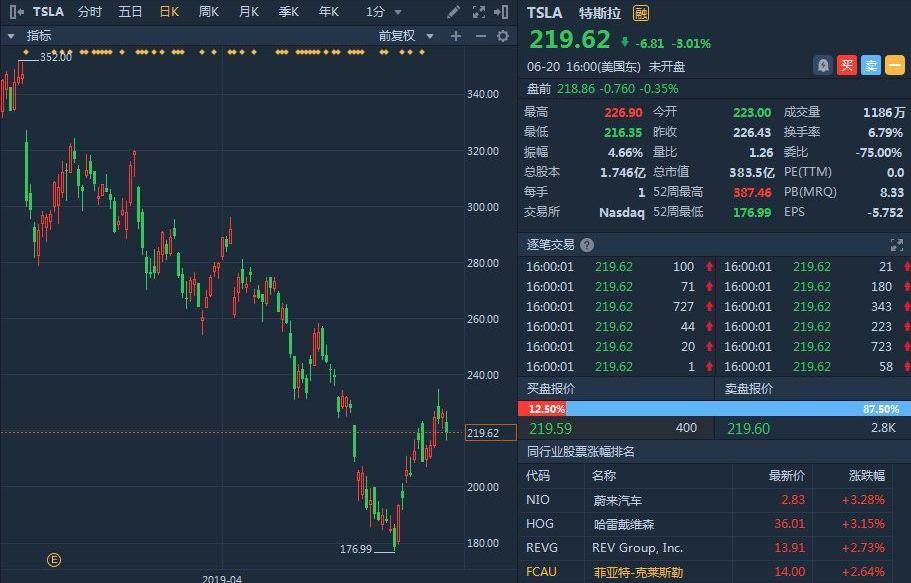Screen dimensions: 911x583
Task: Click the 52周最低 value 176.99
Action: tap(752, 212)
